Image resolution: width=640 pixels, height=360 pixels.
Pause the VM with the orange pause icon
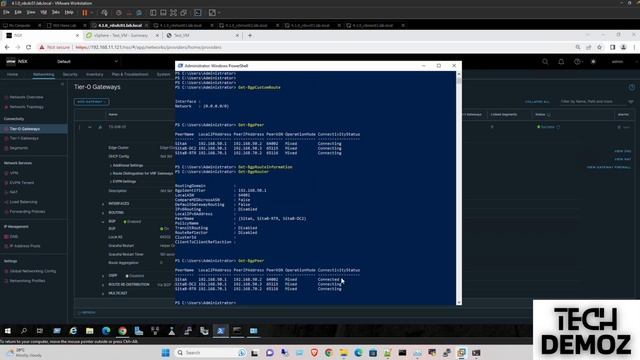click(x=85, y=13)
